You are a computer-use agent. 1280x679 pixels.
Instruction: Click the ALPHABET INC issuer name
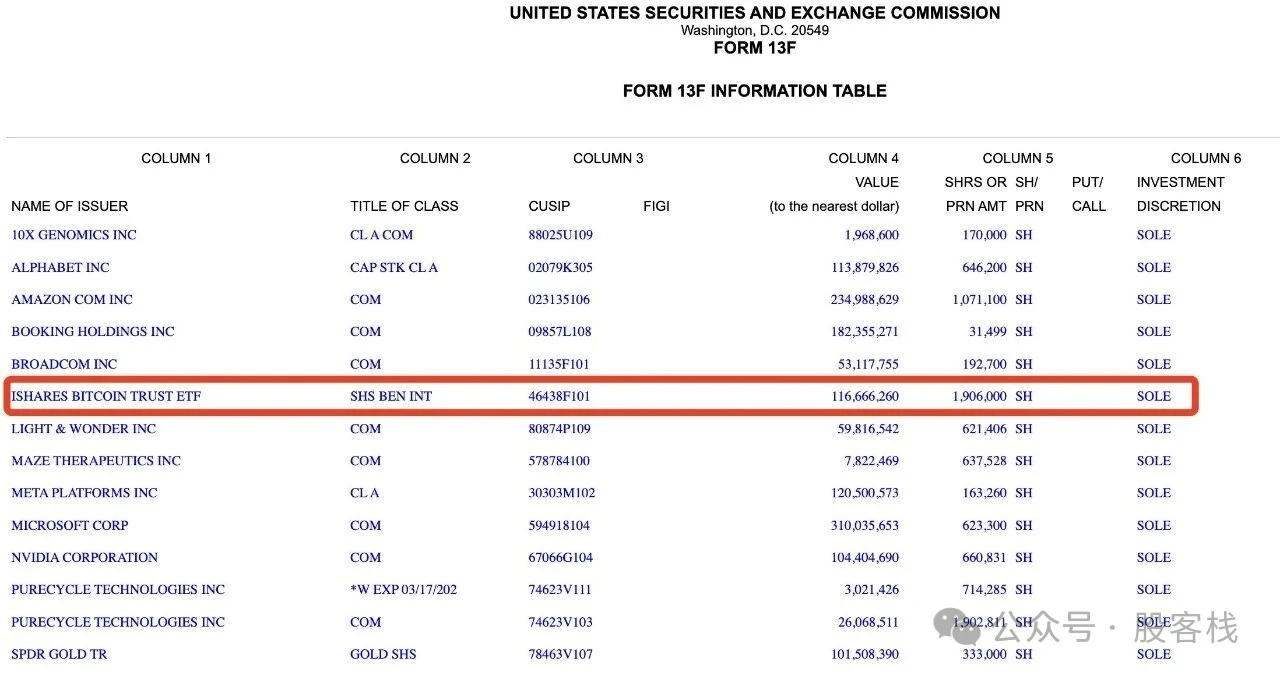(60, 267)
